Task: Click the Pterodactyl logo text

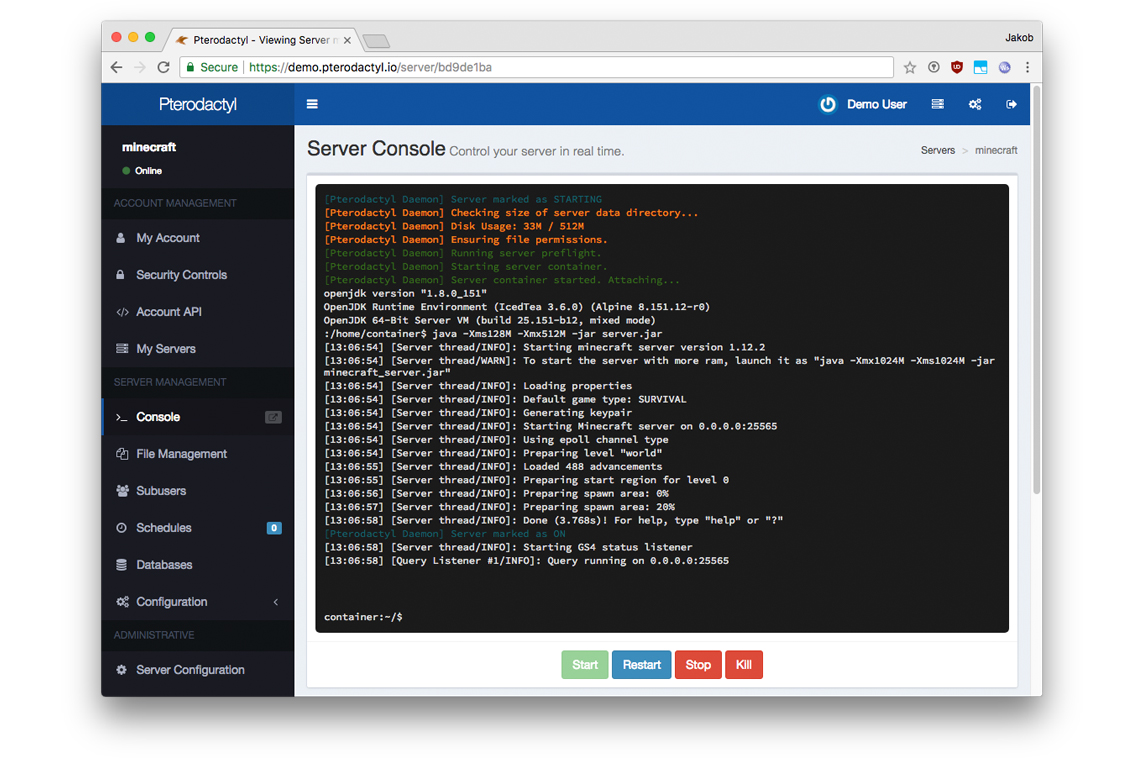Action: tap(198, 104)
